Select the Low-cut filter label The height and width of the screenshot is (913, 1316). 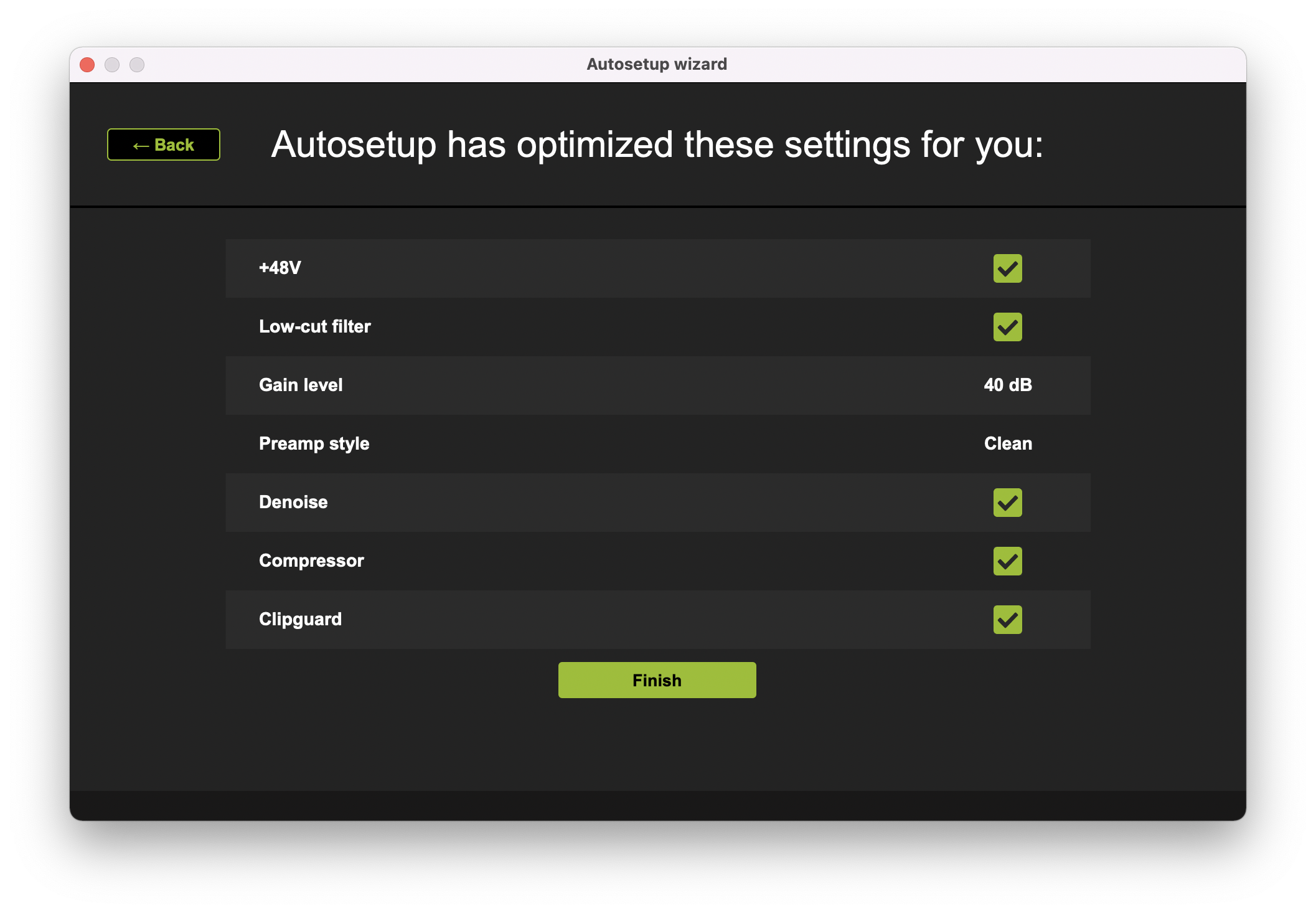[314, 326]
